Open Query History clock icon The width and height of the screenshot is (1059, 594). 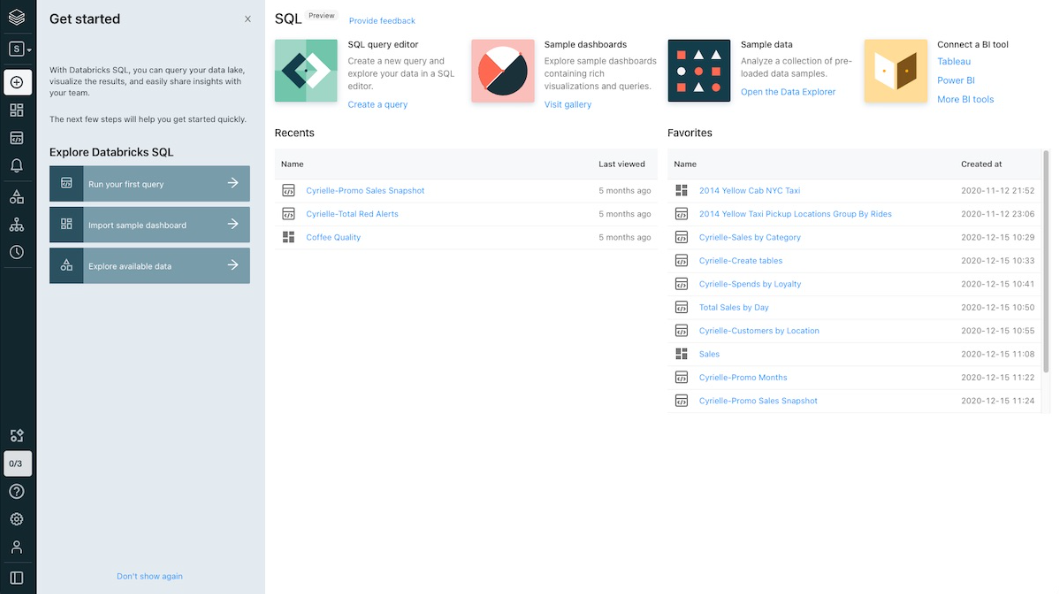17,252
